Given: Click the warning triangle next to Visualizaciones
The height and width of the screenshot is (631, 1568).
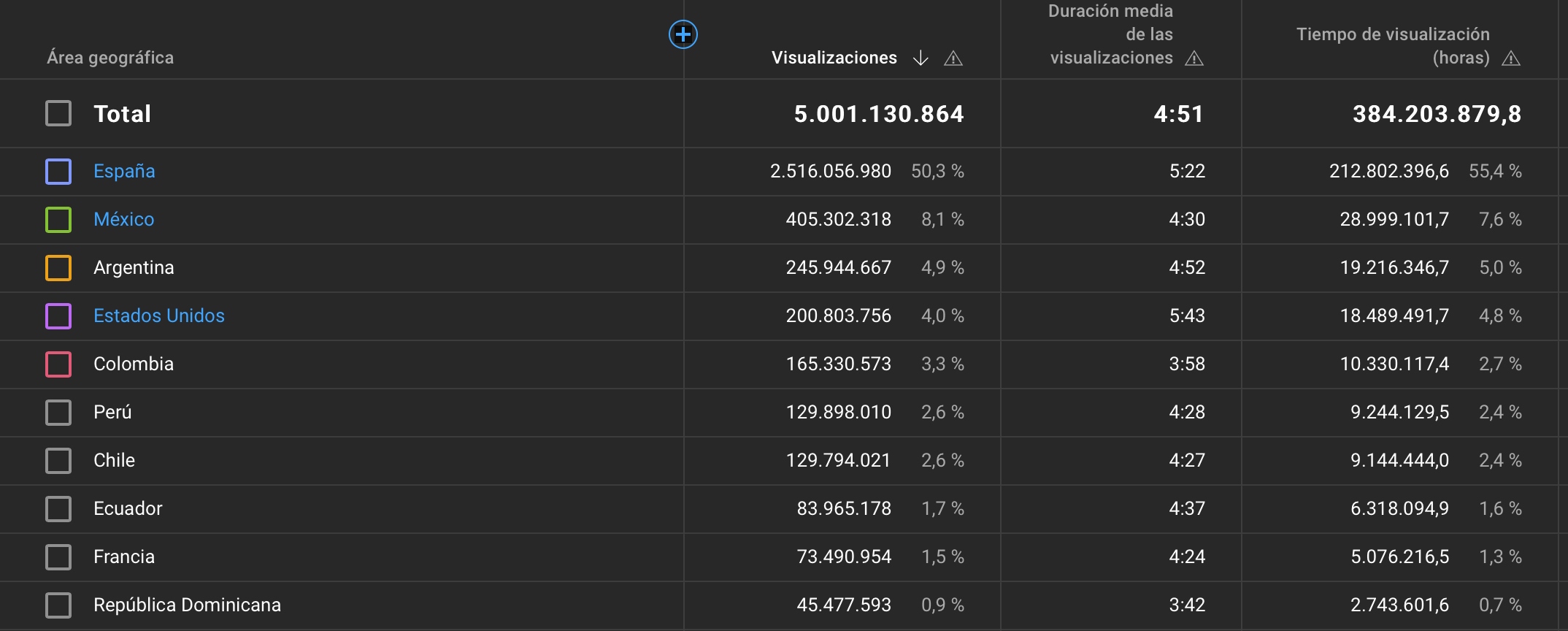Looking at the screenshot, I should (953, 58).
